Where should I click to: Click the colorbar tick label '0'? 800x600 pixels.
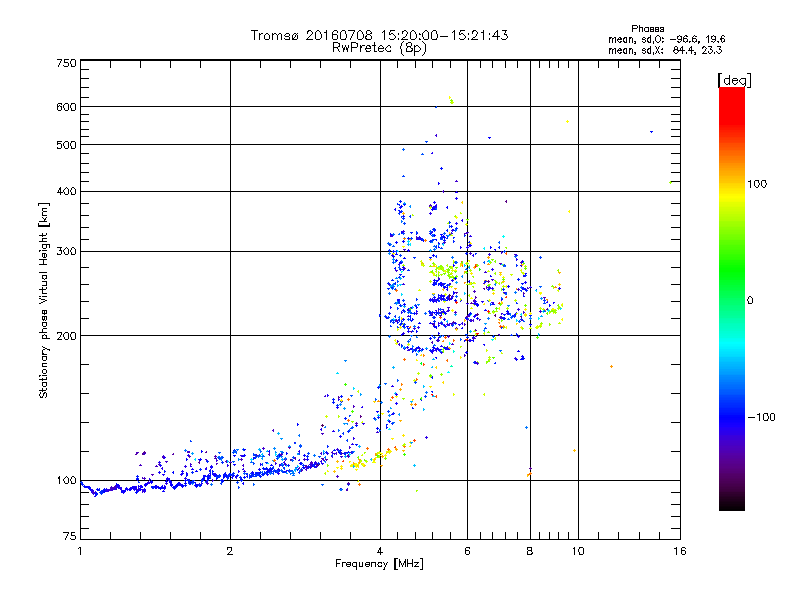point(750,301)
